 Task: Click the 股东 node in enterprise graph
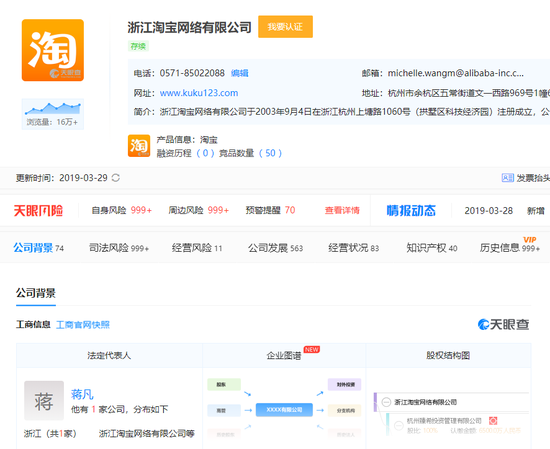coord(224,384)
